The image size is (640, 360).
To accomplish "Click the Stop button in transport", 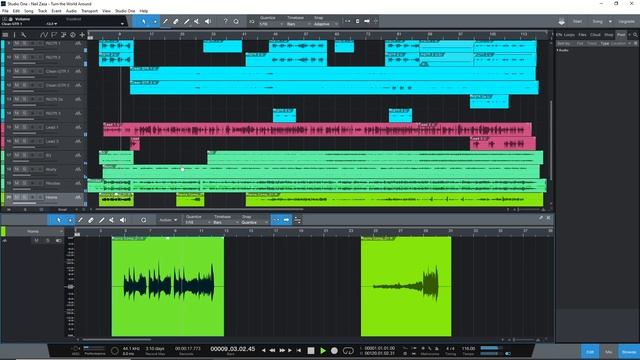I will point(311,351).
